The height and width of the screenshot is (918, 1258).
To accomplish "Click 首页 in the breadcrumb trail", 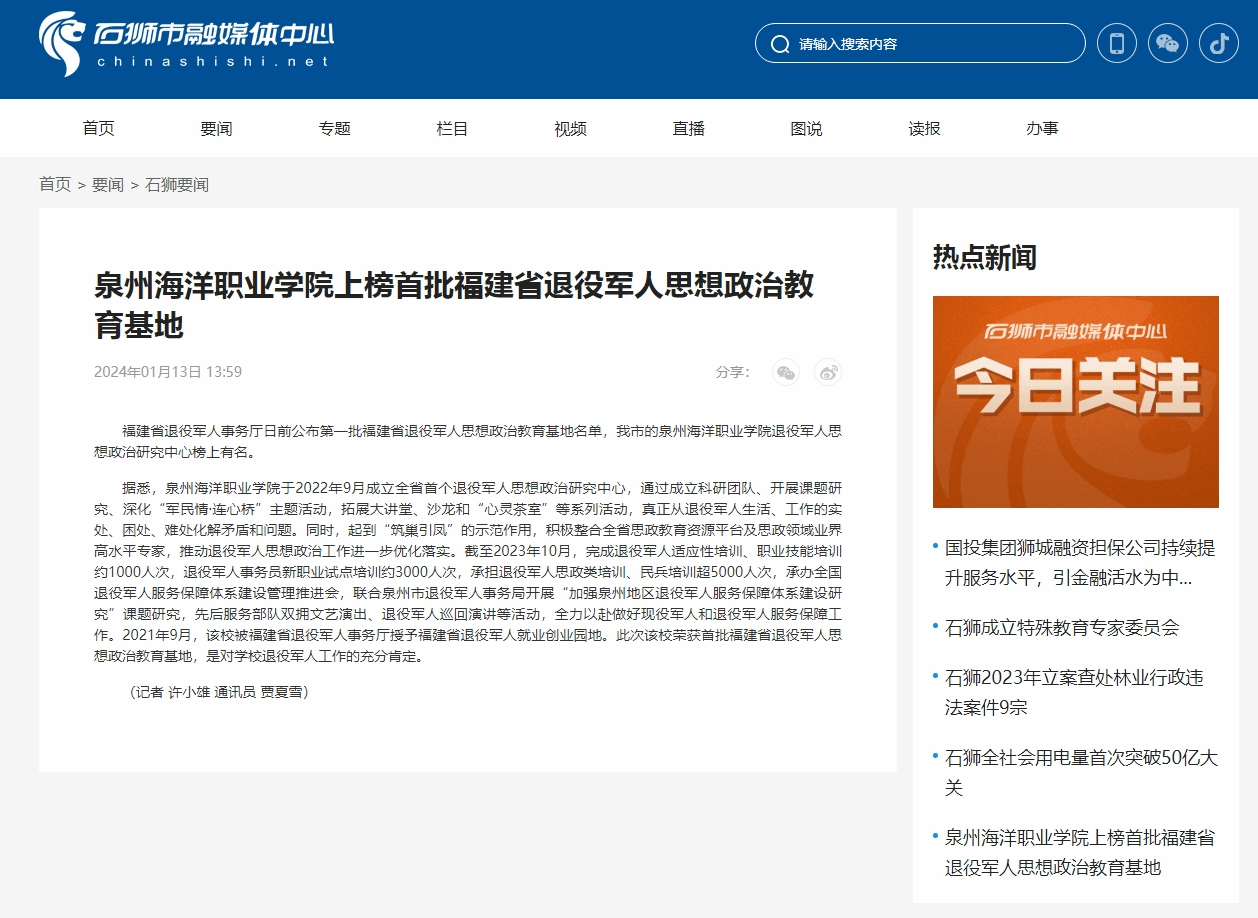I will [55, 185].
